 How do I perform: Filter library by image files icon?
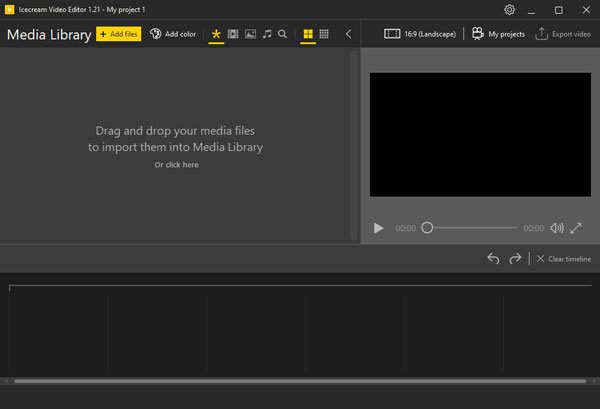point(250,34)
